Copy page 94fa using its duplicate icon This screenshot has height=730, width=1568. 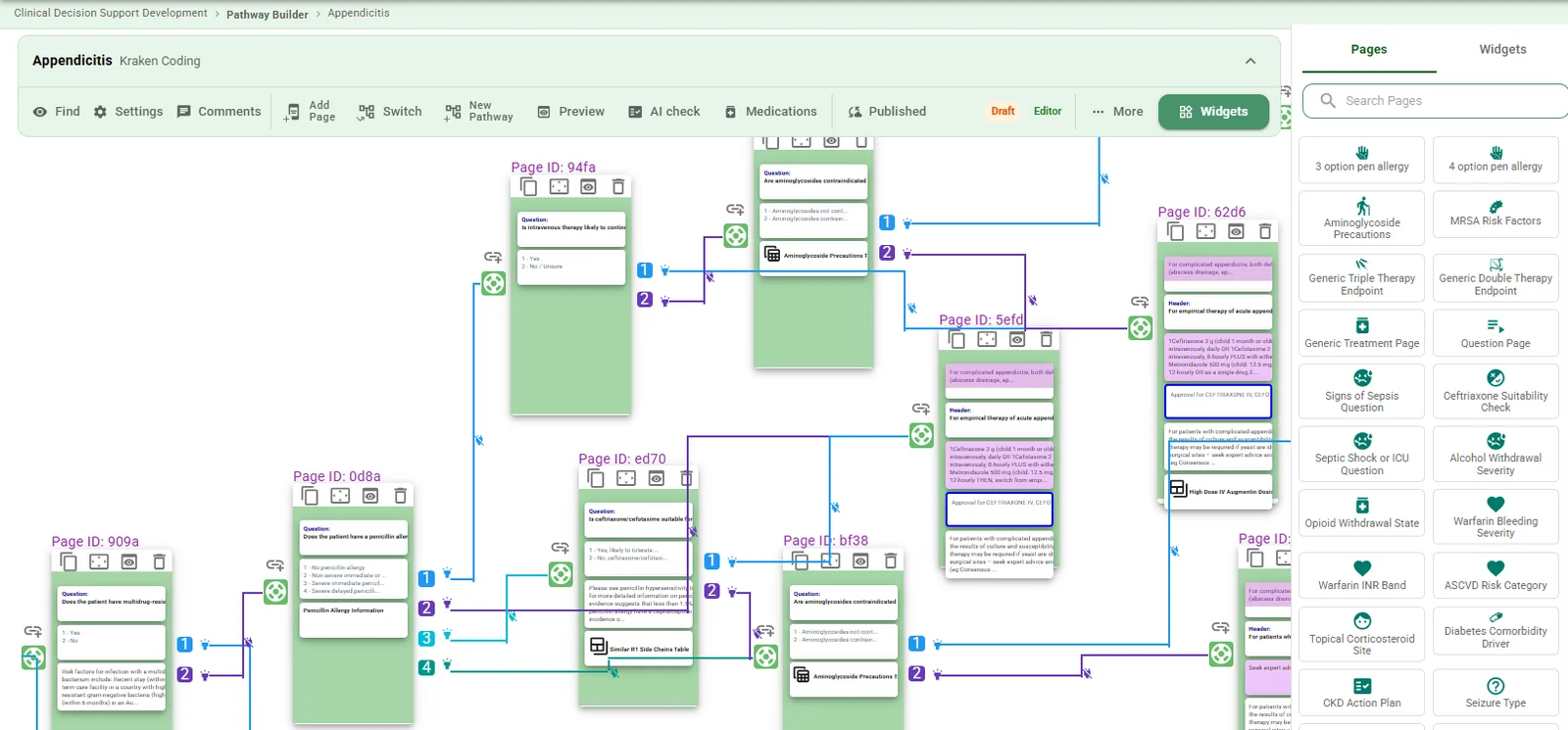pyautogui.click(x=529, y=186)
